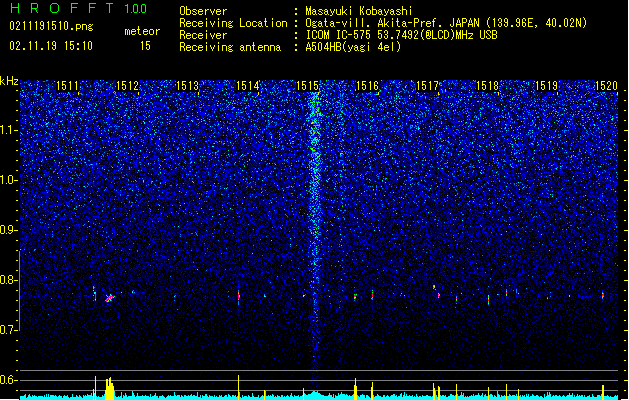629x400 pixels.
Task: Select the Receiving Location value text
Action: click(x=446, y=23)
